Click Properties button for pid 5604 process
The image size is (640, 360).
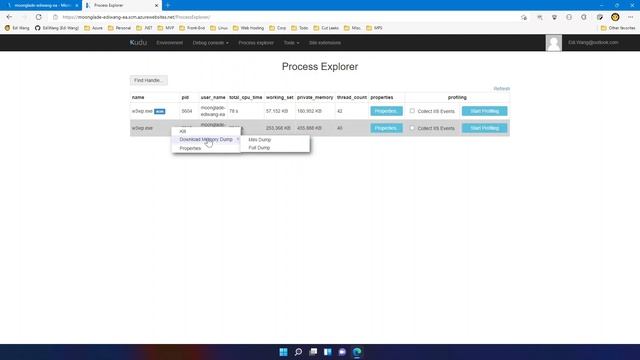(x=387, y=111)
